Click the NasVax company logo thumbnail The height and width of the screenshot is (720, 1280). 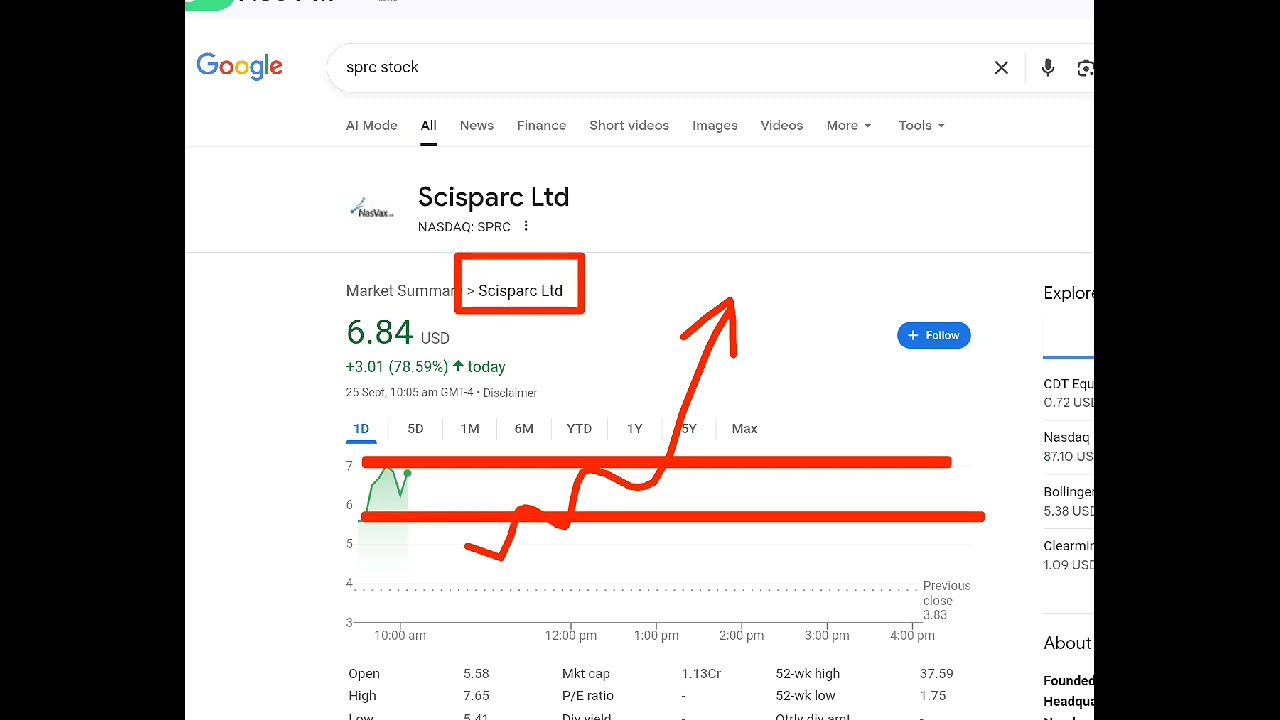point(372,208)
